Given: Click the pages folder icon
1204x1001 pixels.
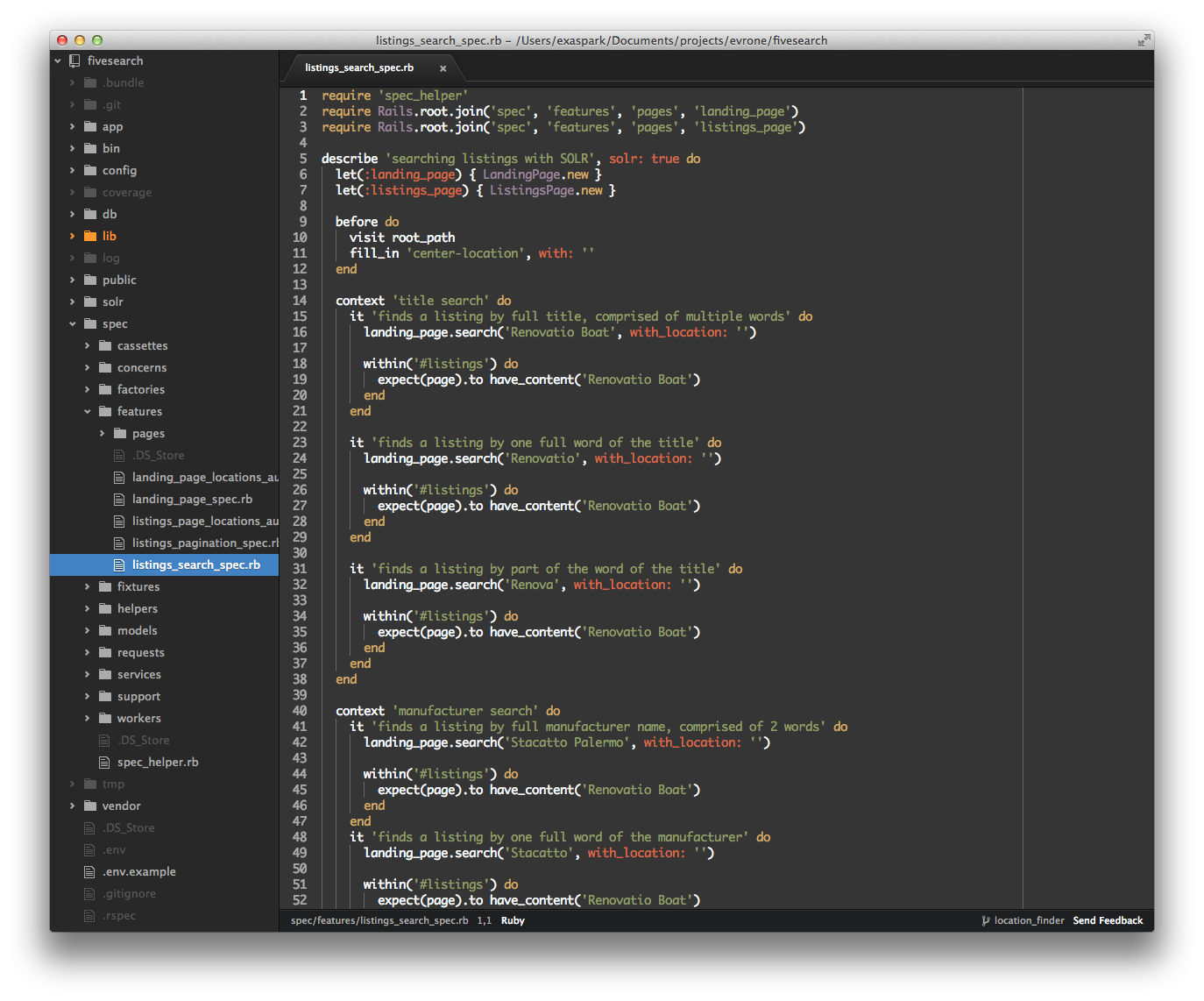Looking at the screenshot, I should tap(120, 433).
